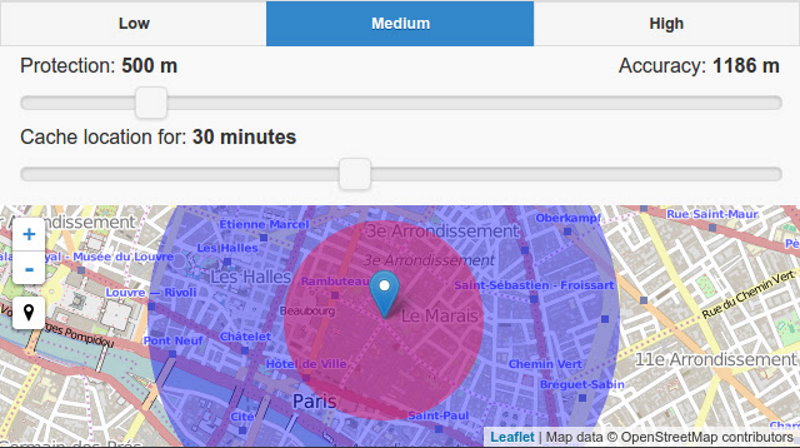Zoom out the map with minus button
The width and height of the screenshot is (800, 448).
point(29,268)
